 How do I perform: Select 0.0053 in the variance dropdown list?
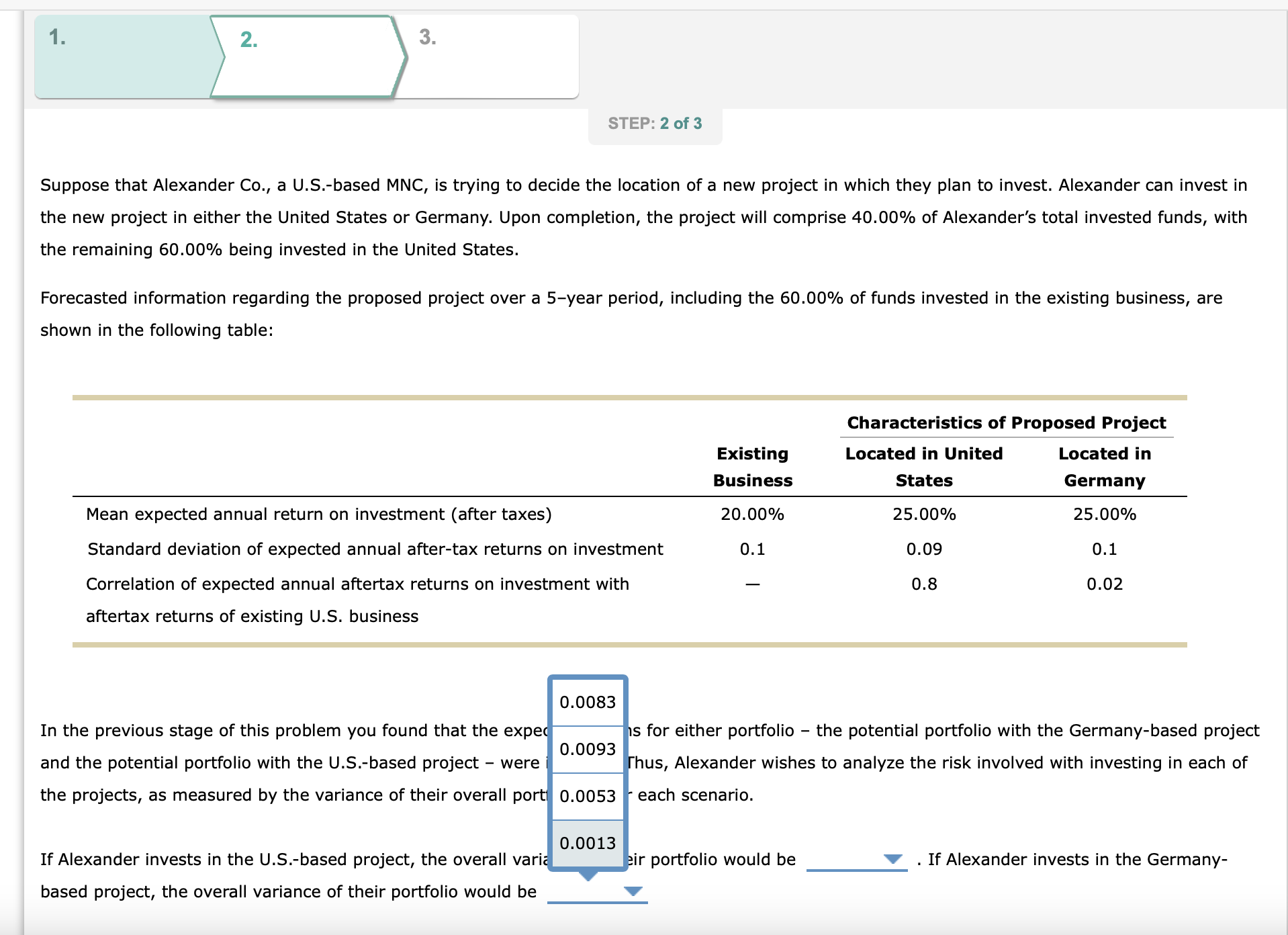(588, 796)
